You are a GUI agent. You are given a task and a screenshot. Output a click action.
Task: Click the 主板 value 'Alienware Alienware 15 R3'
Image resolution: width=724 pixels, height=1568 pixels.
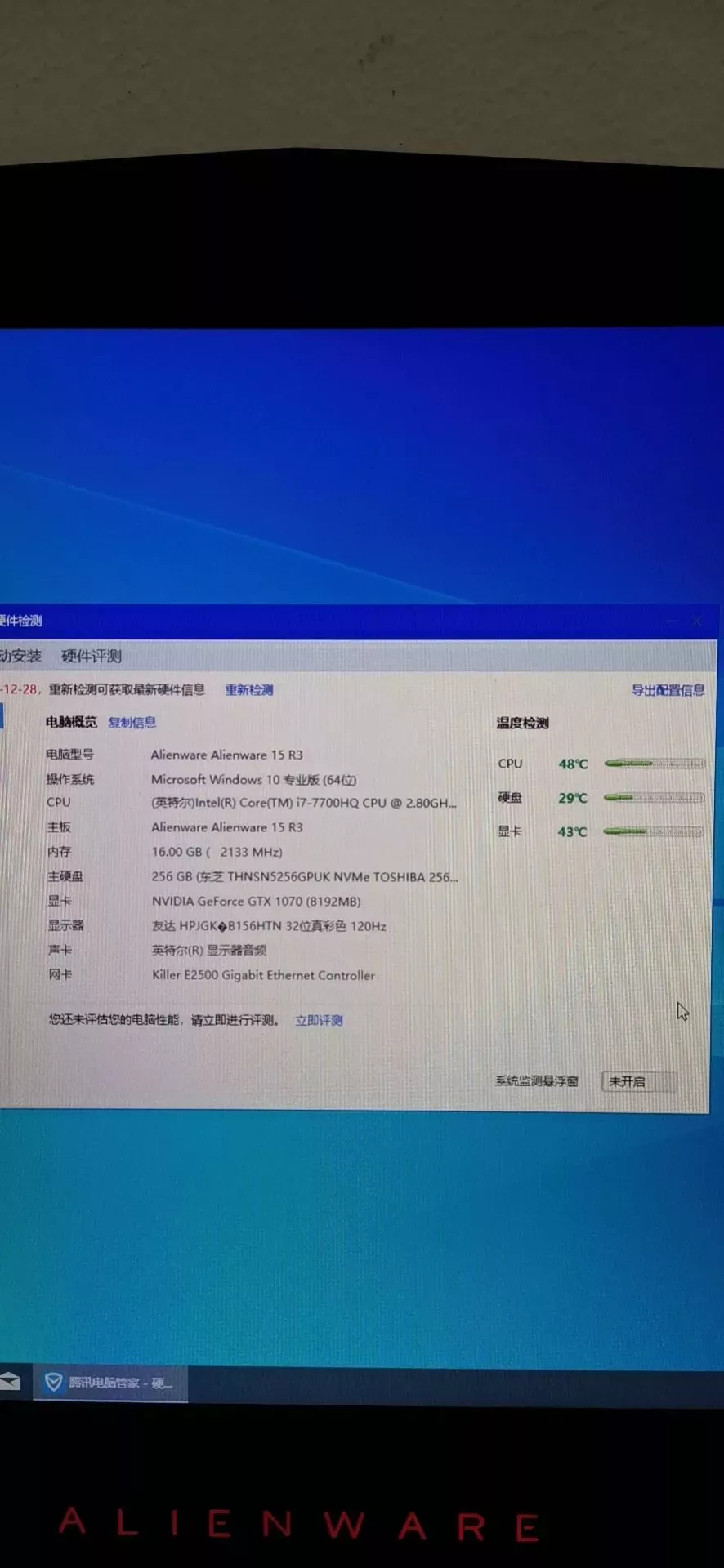click(x=227, y=827)
